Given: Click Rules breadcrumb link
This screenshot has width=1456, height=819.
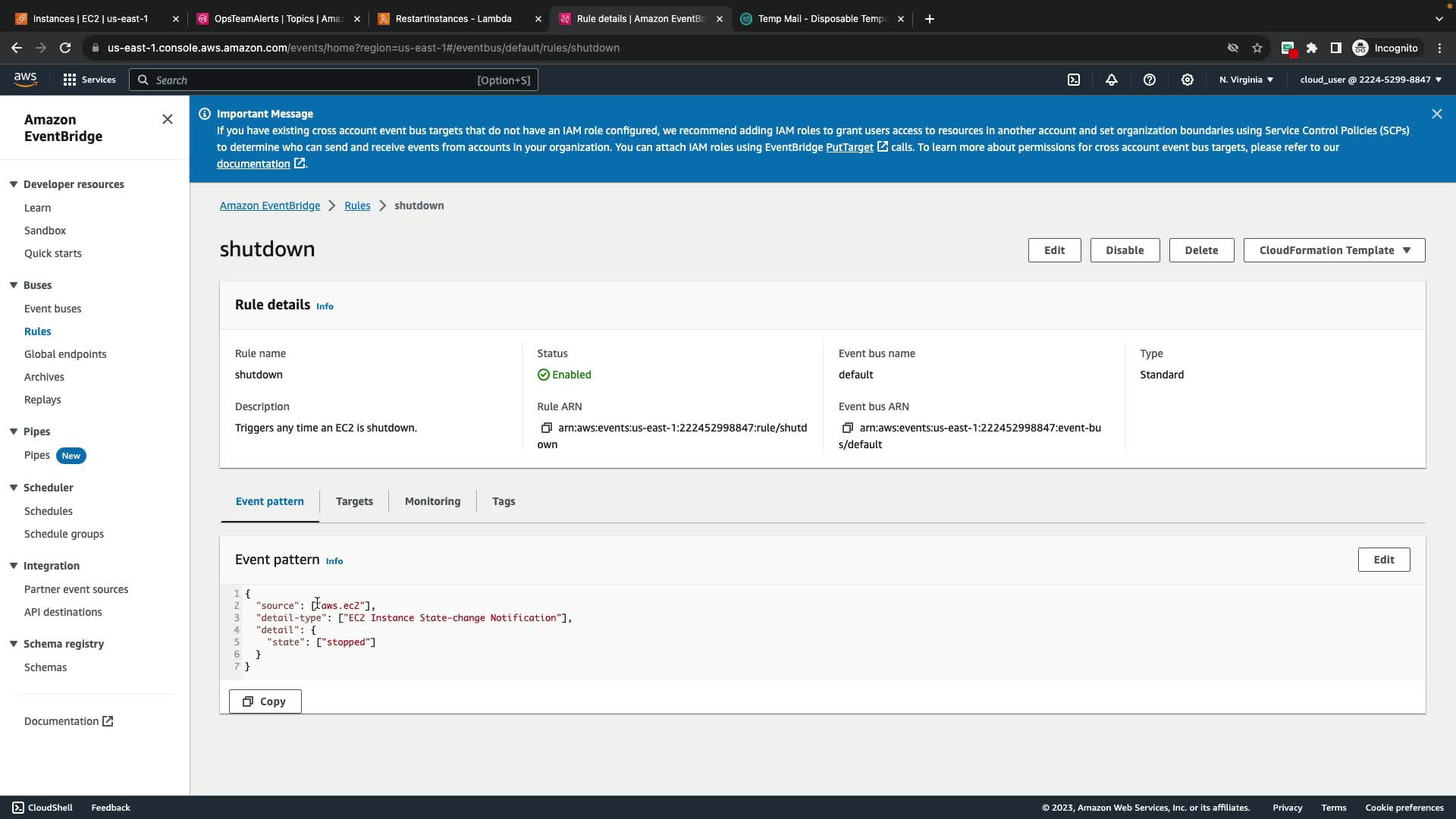Looking at the screenshot, I should [357, 206].
